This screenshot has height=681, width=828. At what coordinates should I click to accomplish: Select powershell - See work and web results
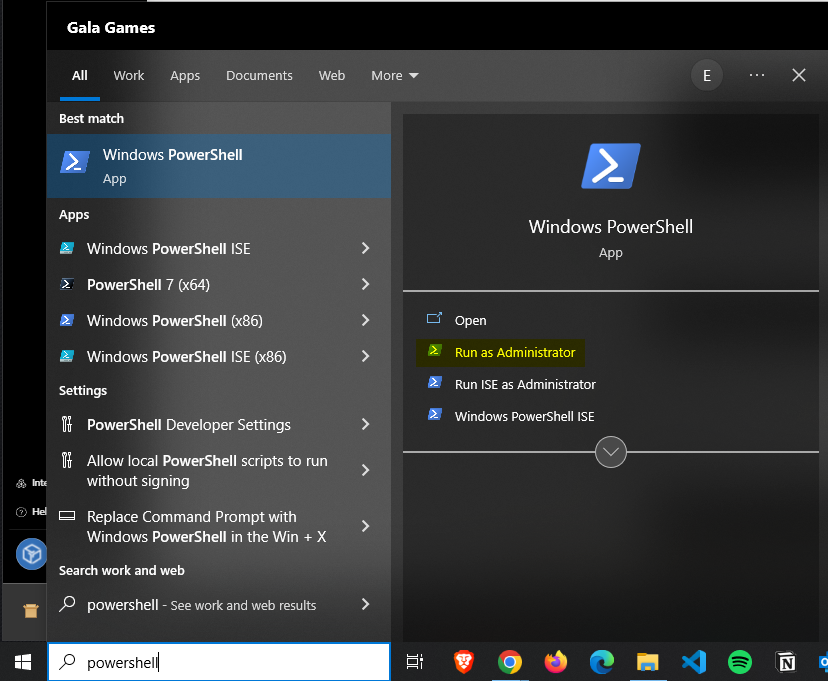[219, 604]
